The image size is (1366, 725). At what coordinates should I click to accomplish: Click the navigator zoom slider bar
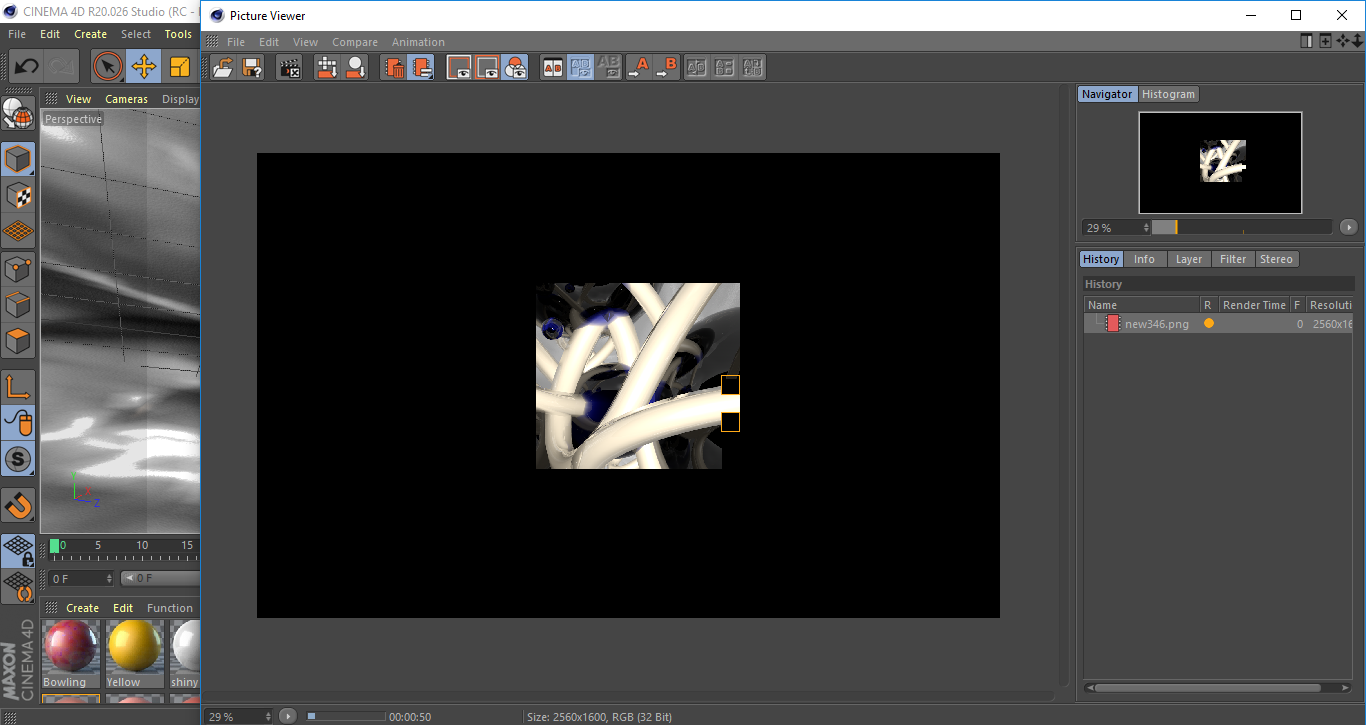click(1241, 227)
